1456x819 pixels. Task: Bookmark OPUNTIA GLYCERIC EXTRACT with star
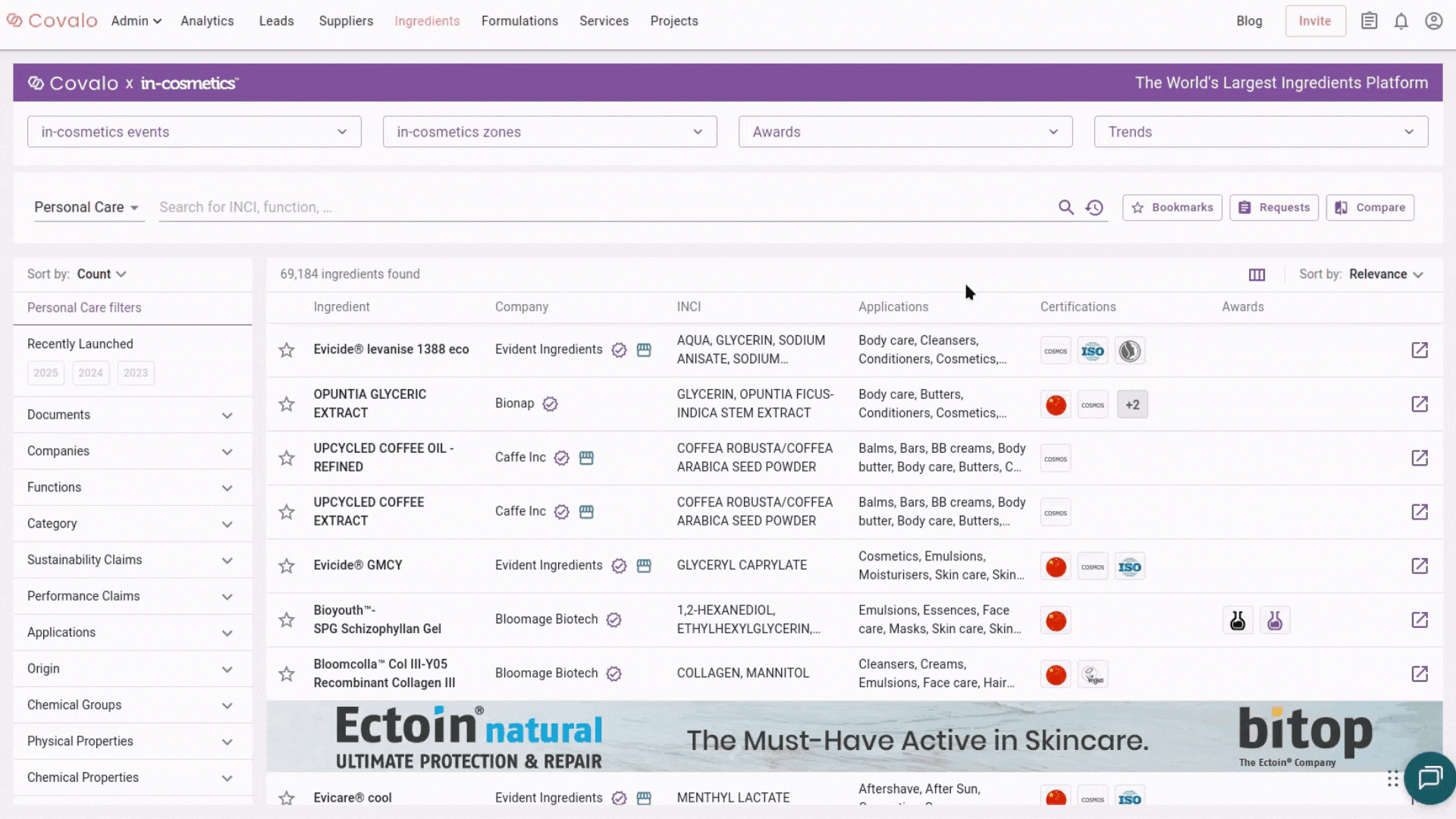click(286, 404)
